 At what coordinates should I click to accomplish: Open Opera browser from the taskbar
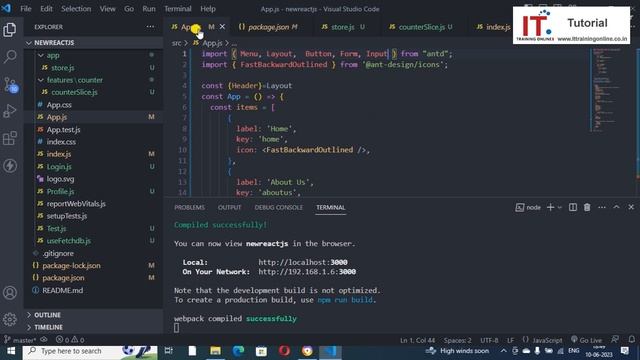coord(284,351)
